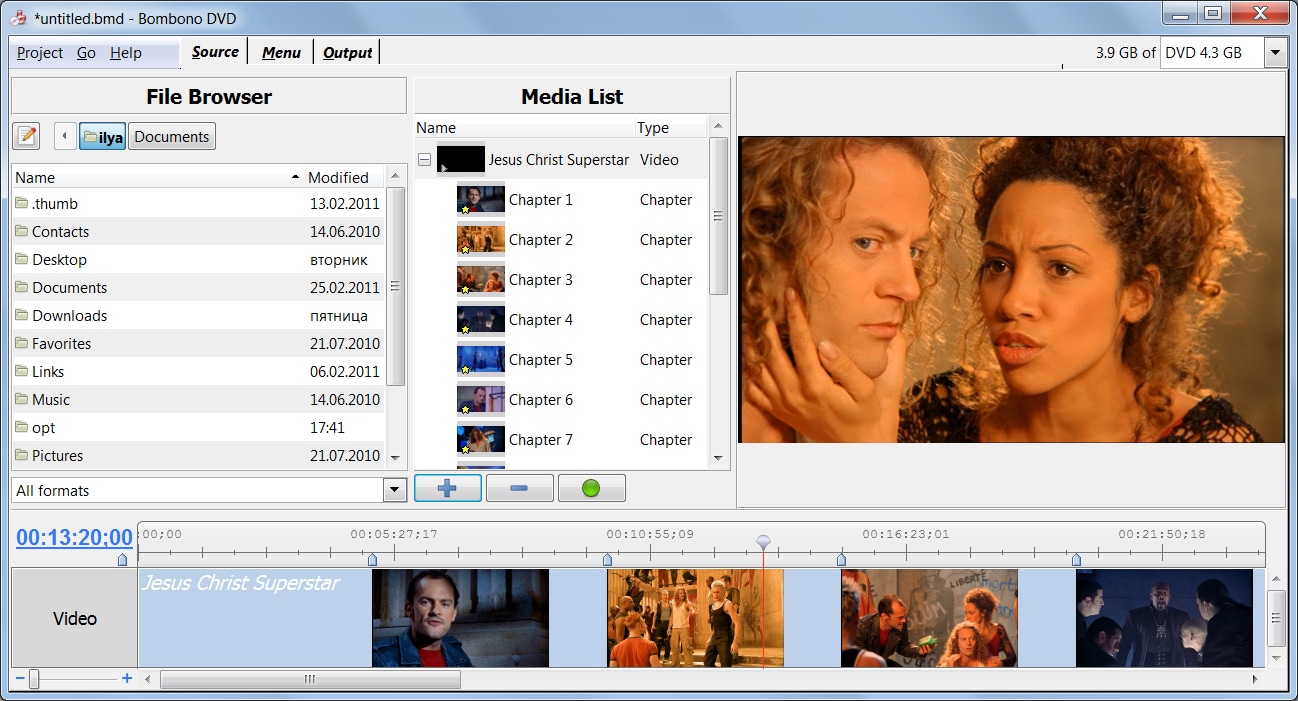This screenshot has height=701, width=1298.
Task: Open the DVD 4.3 GB size dropdown
Action: pyautogui.click(x=1275, y=53)
